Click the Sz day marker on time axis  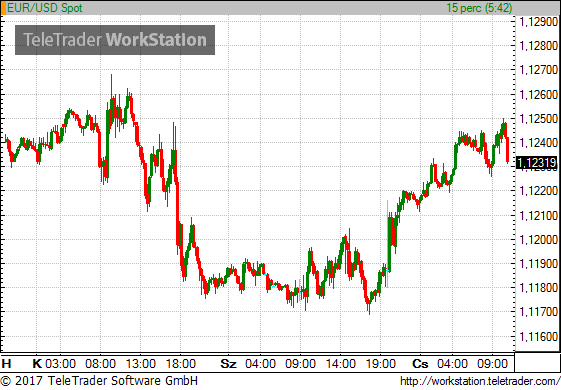[x=228, y=364]
